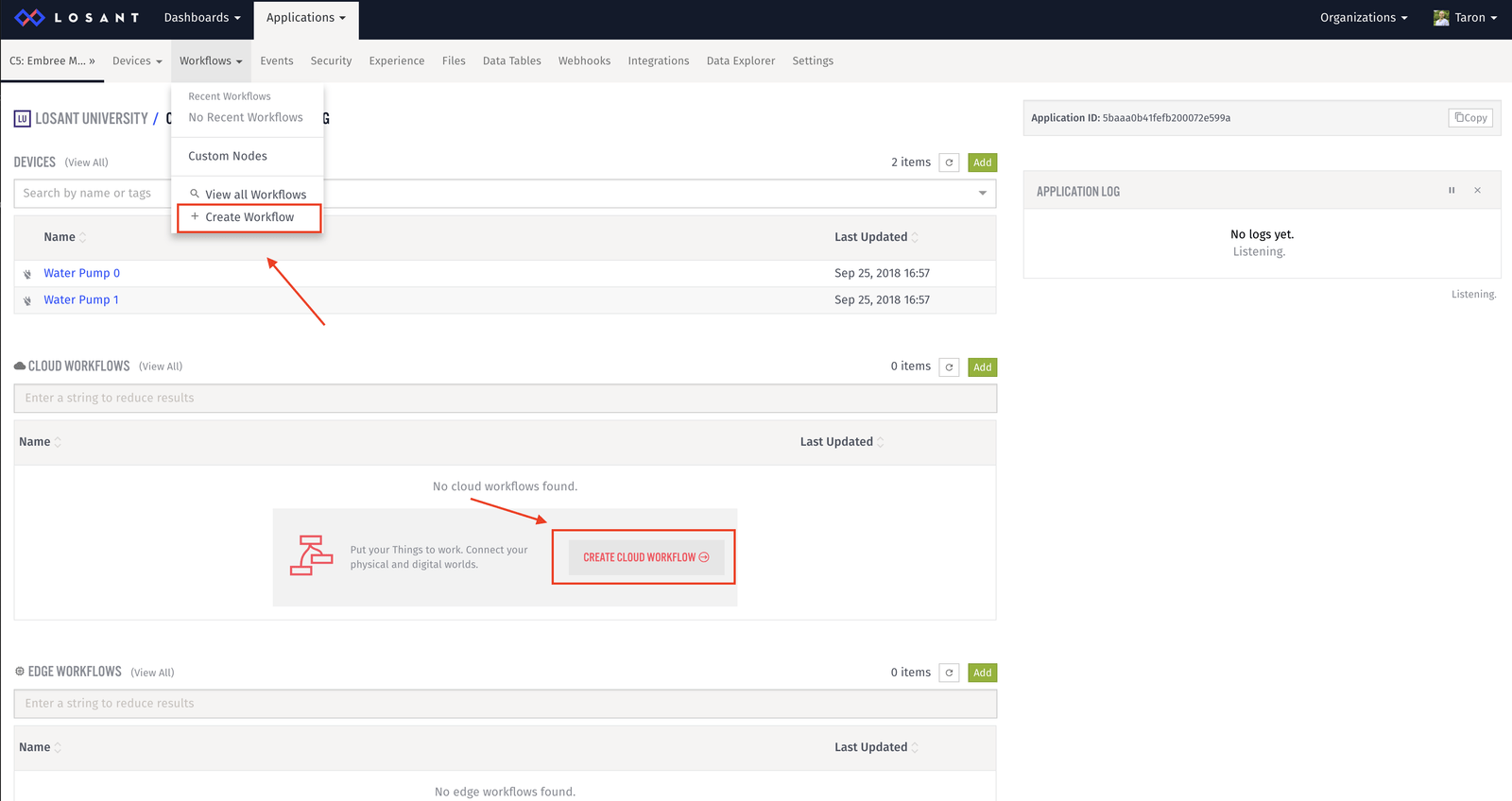The image size is (1512, 801).
Task: Click the C5: Embree M... application breadcrumb
Action: [x=52, y=60]
